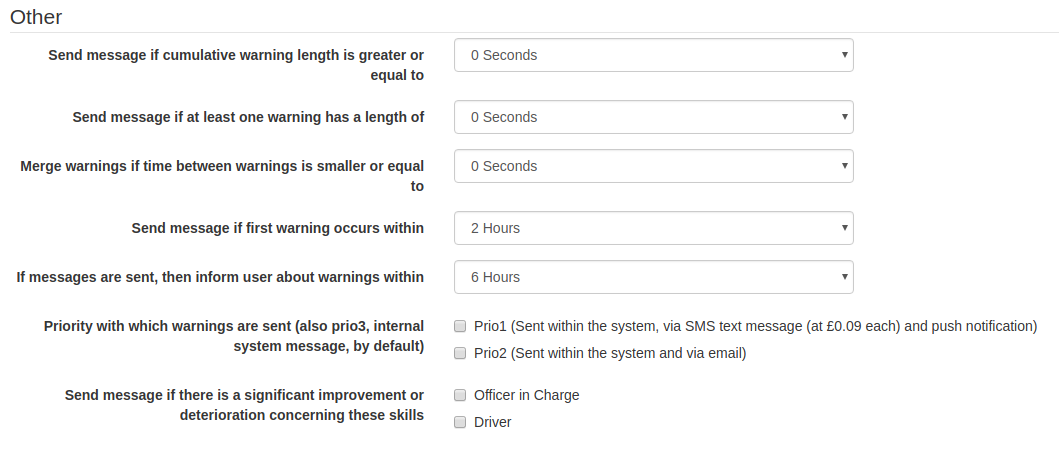Enable the Prio1 SMS priority checkbox
The width and height of the screenshot is (1059, 453).
coord(460,326)
